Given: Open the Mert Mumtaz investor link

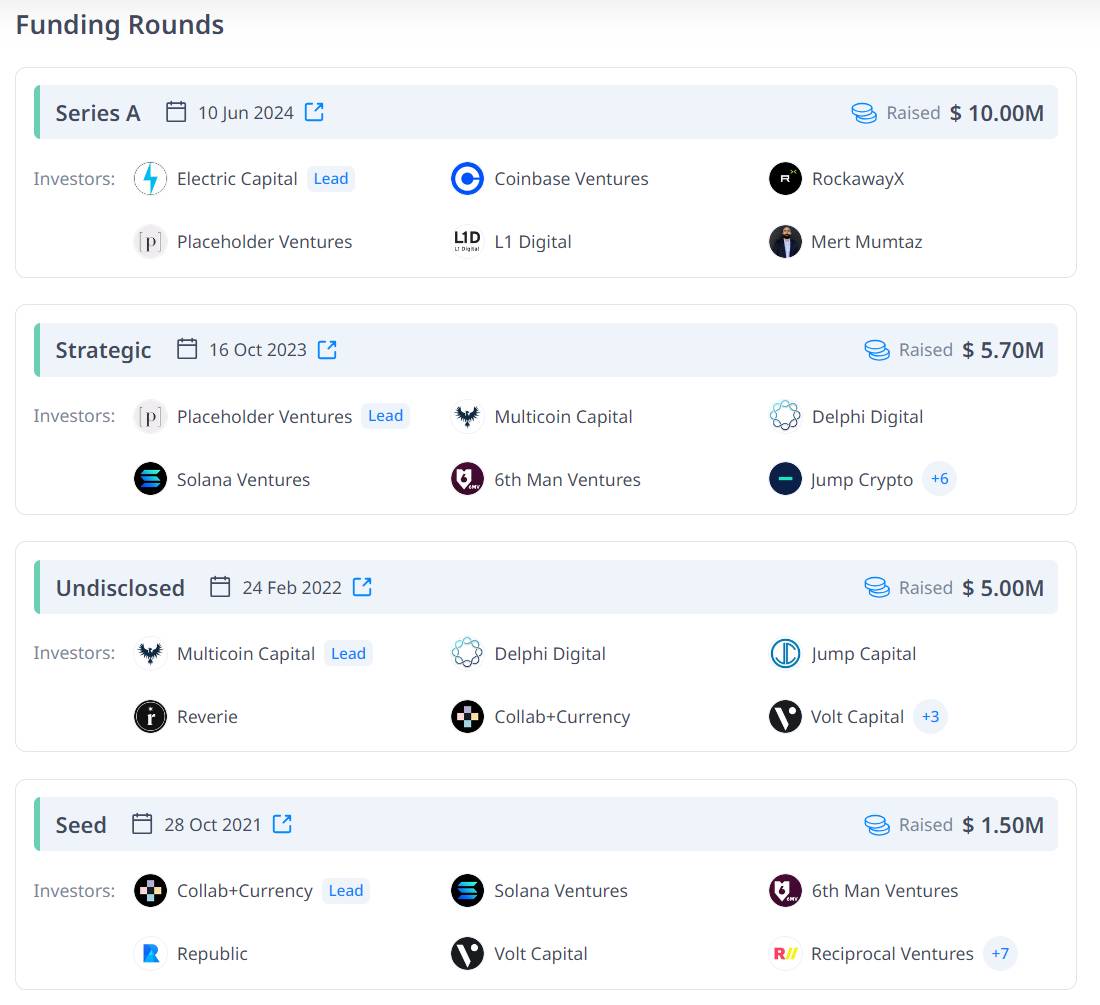Looking at the screenshot, I should pyautogui.click(x=866, y=242).
